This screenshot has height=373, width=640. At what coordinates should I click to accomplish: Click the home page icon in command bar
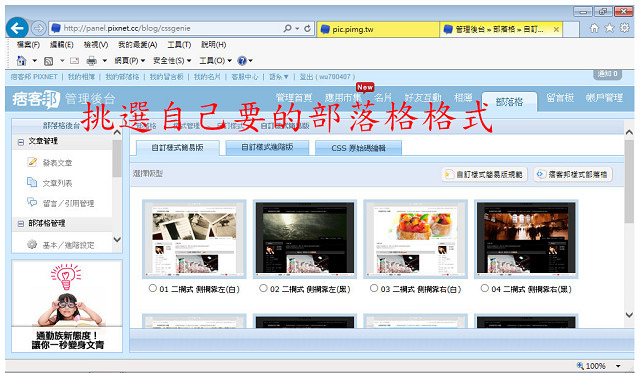(x=21, y=61)
